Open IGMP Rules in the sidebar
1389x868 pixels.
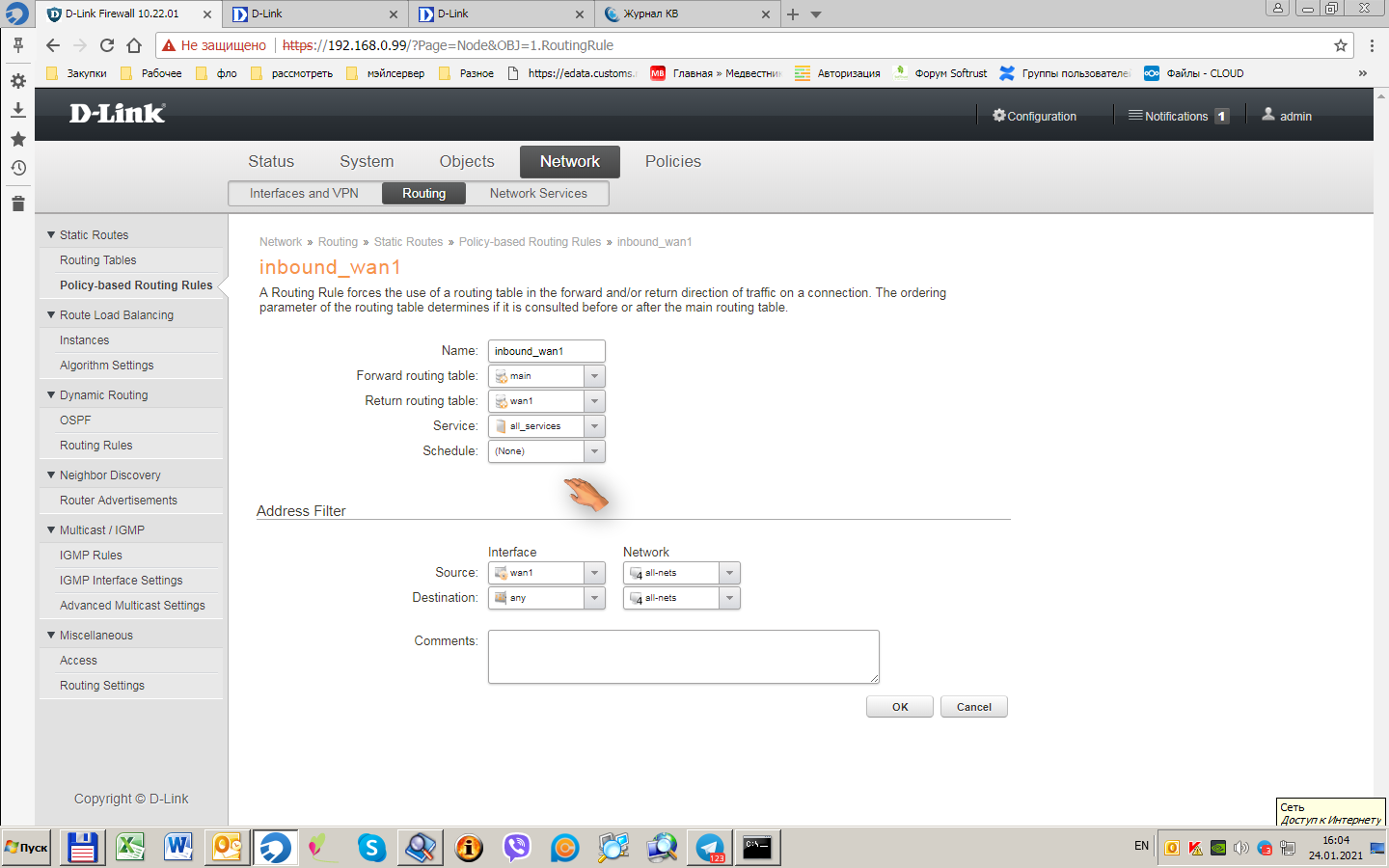point(91,556)
